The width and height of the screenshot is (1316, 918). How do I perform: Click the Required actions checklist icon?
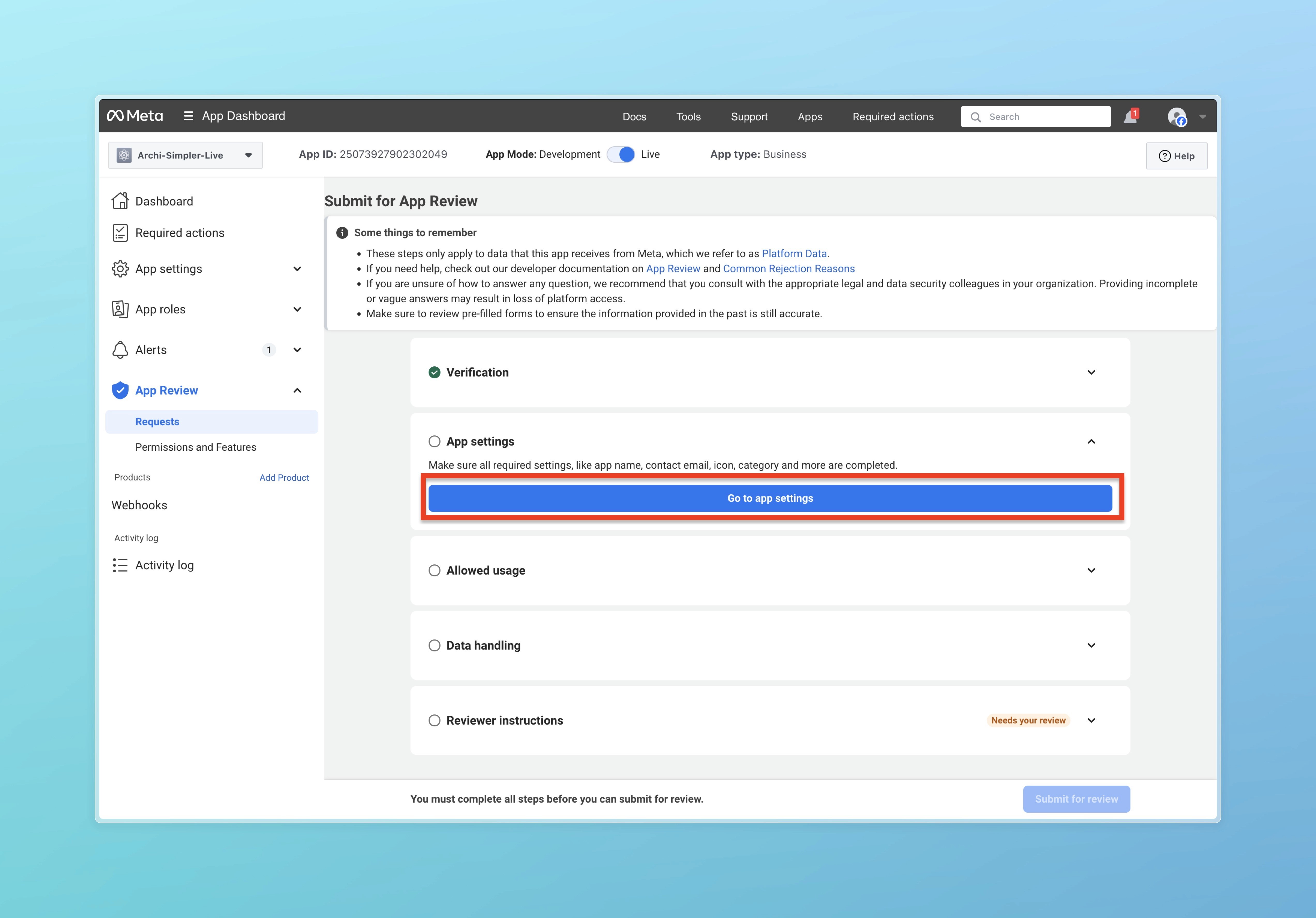click(x=120, y=233)
